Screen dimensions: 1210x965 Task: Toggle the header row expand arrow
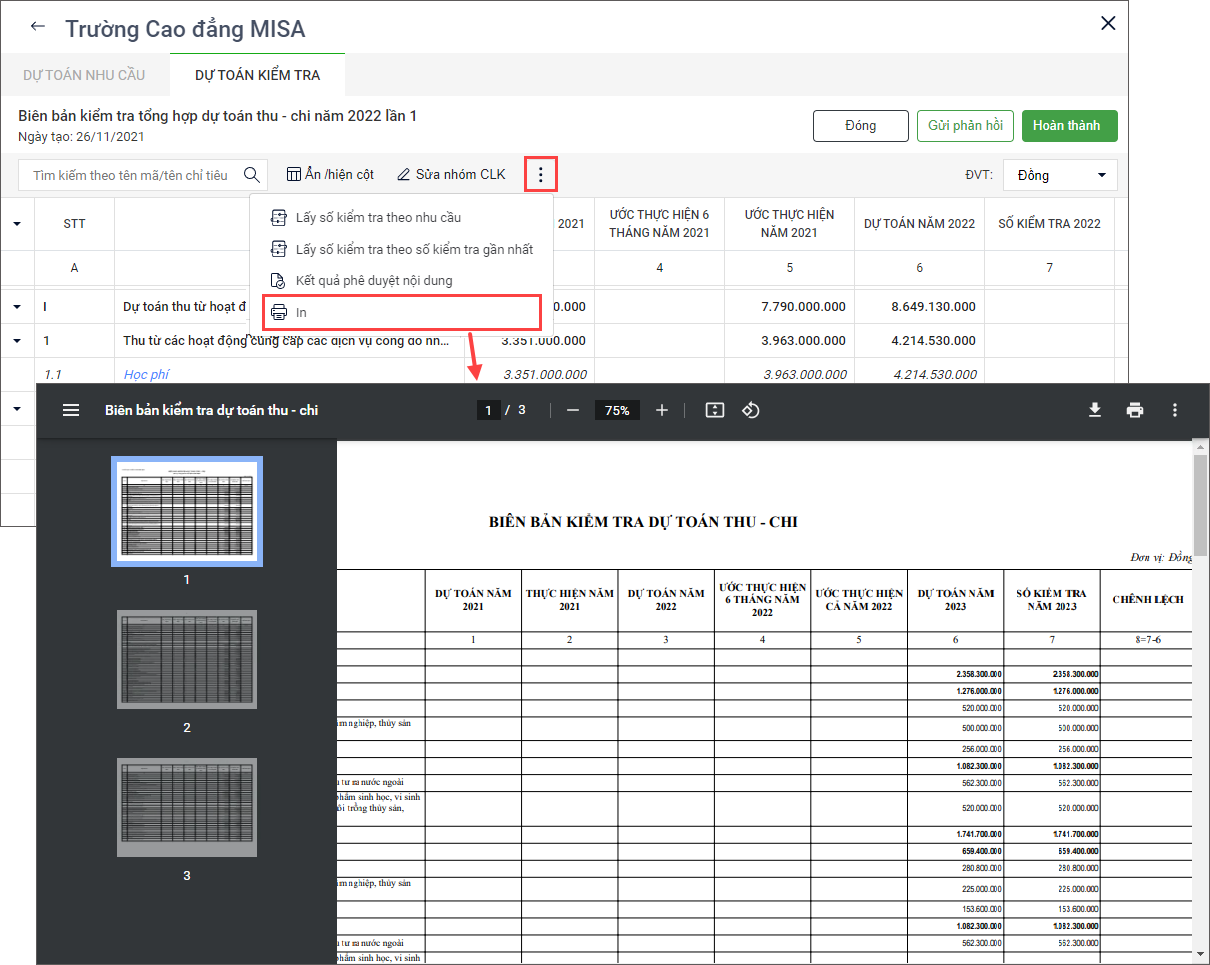17,224
